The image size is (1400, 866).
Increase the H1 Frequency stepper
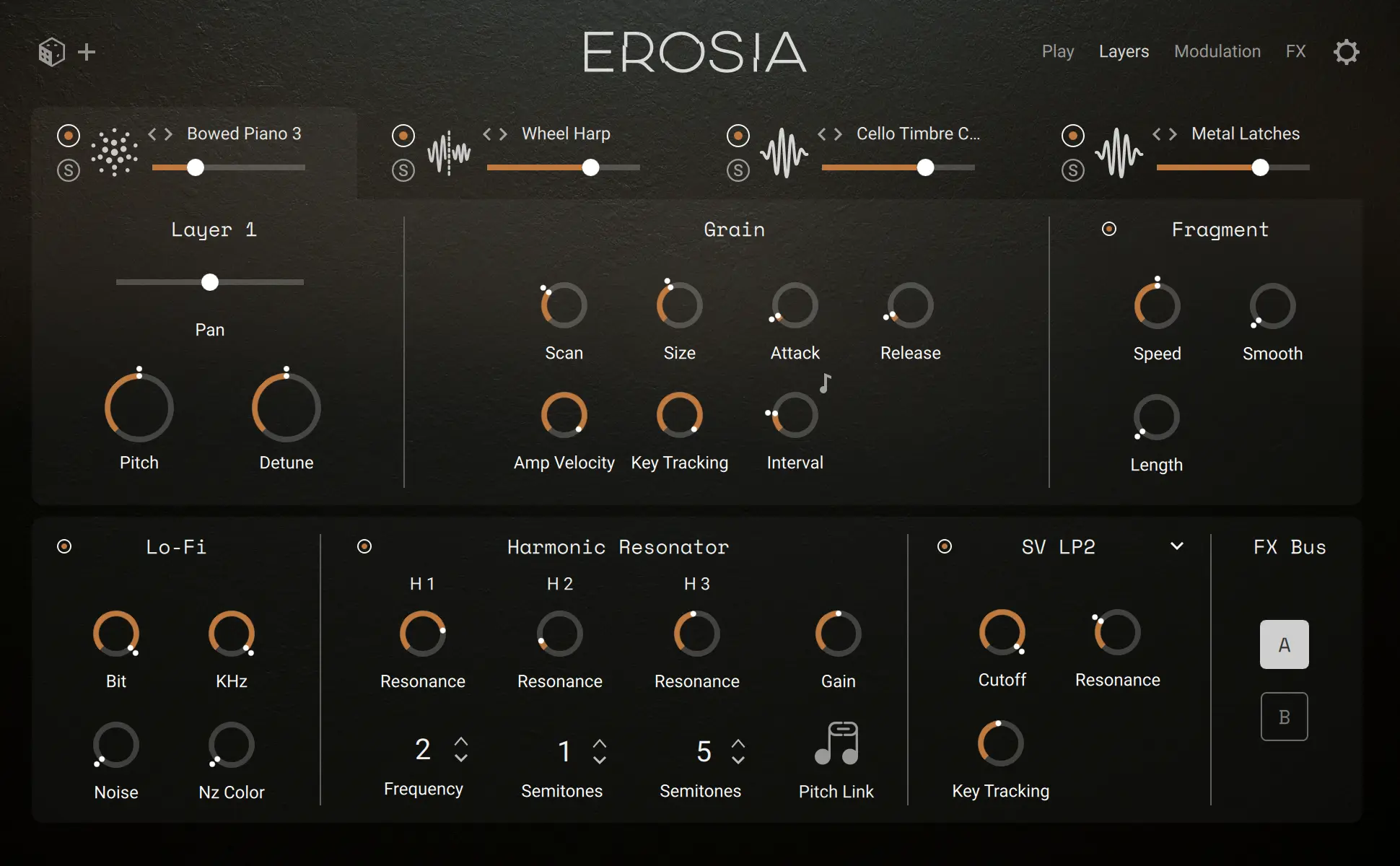(x=462, y=742)
